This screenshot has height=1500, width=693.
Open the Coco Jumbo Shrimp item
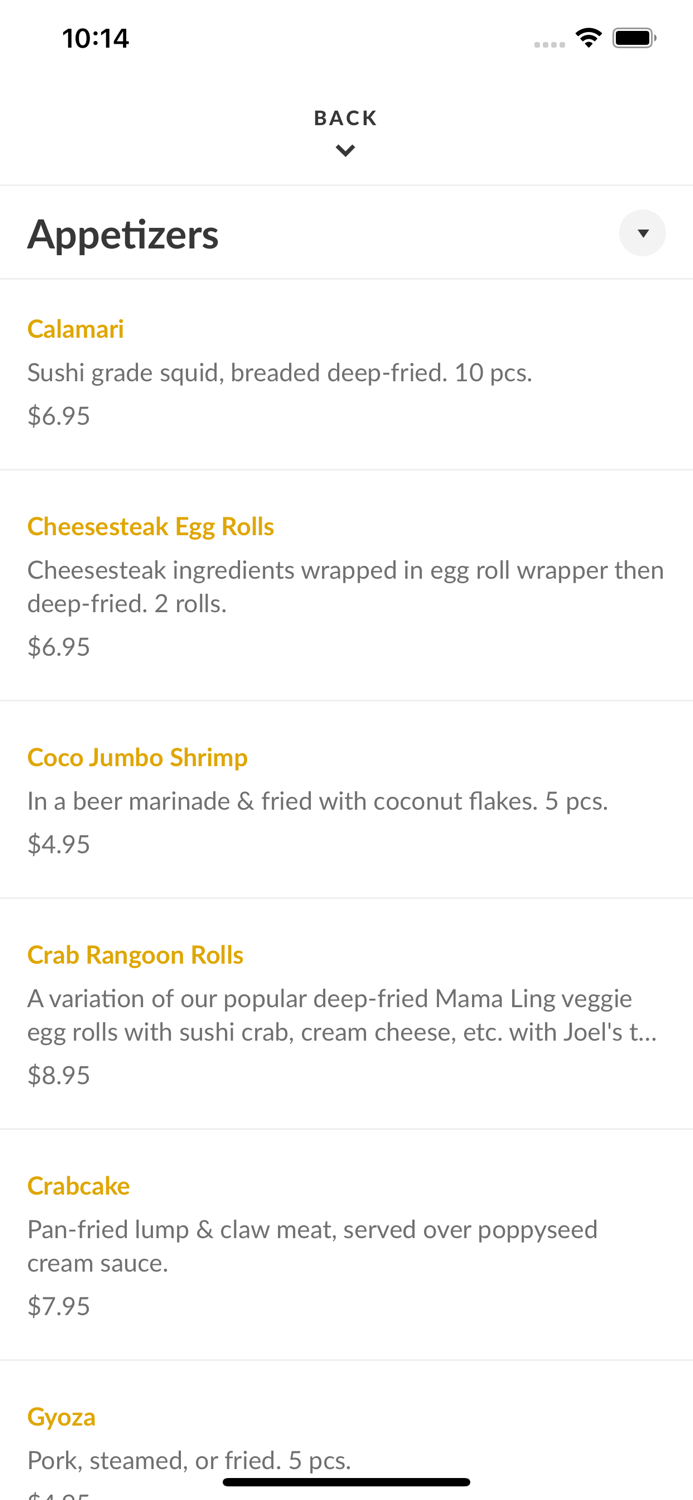[137, 757]
